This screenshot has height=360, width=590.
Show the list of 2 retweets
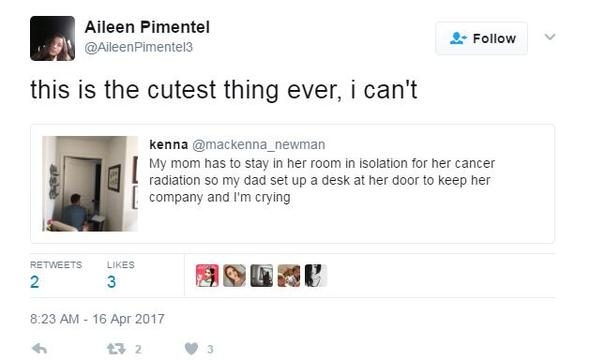56,275
